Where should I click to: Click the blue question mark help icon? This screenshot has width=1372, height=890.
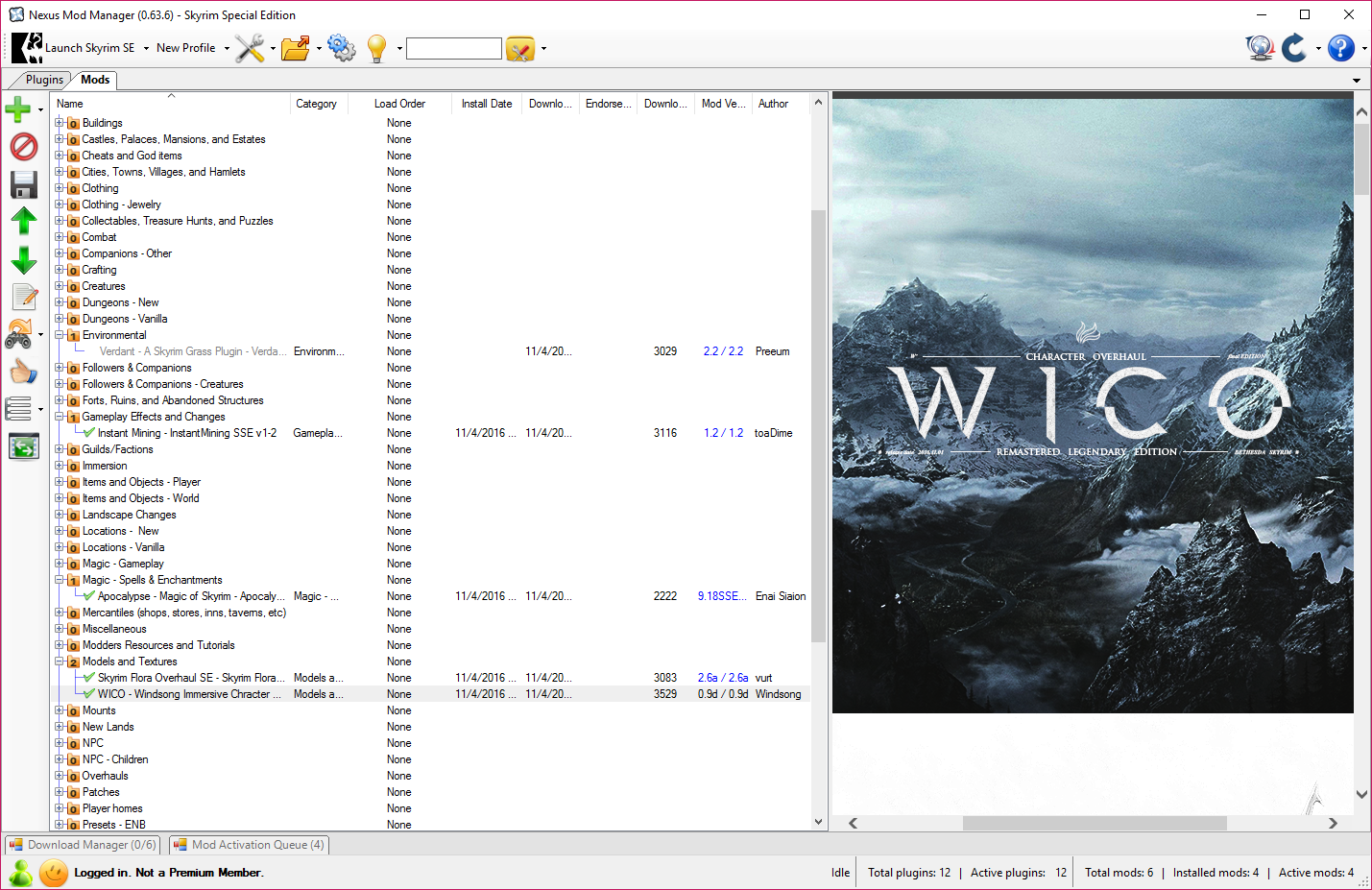pyautogui.click(x=1340, y=48)
